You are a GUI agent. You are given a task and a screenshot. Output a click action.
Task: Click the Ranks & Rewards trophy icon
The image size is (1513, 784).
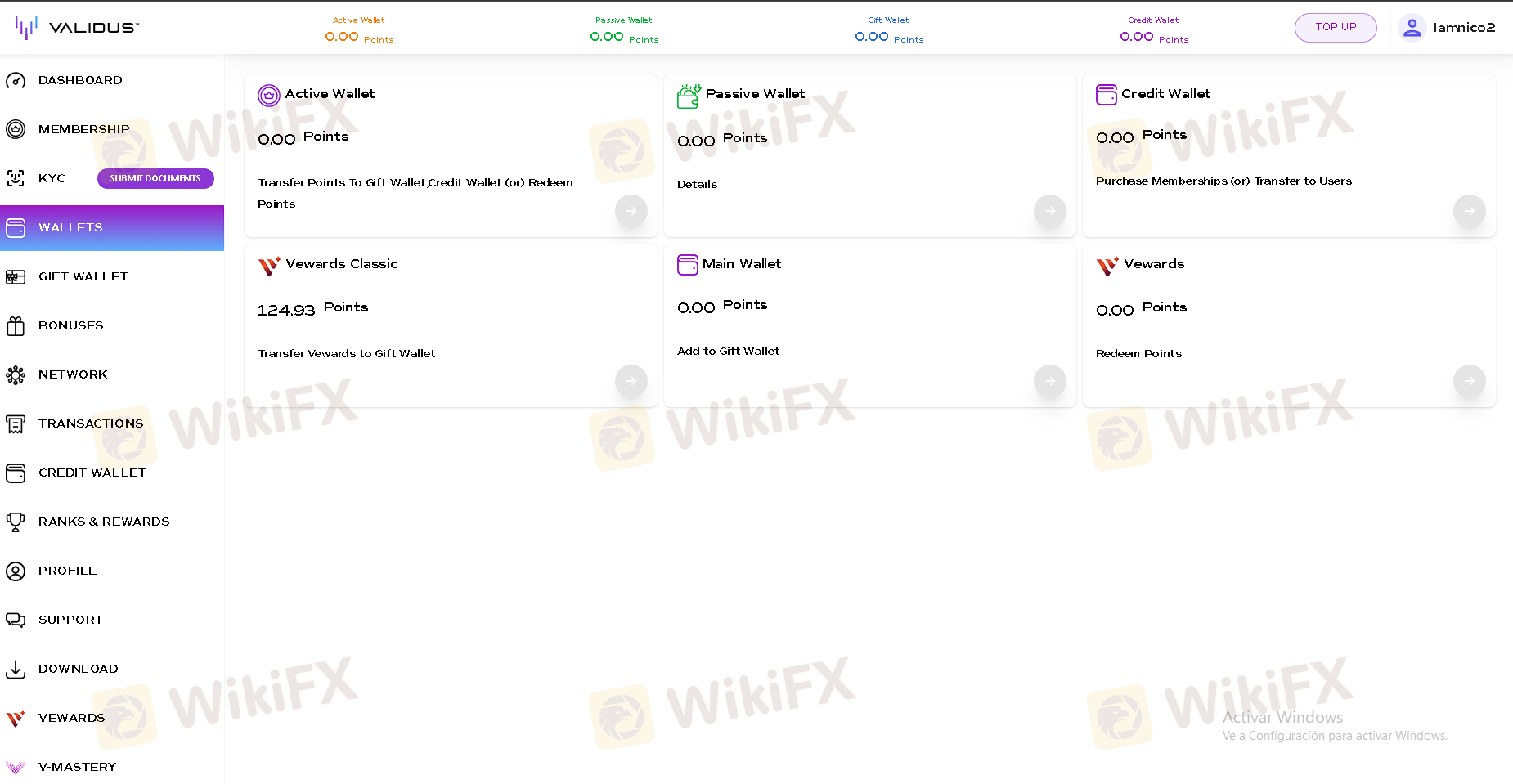(x=16, y=522)
